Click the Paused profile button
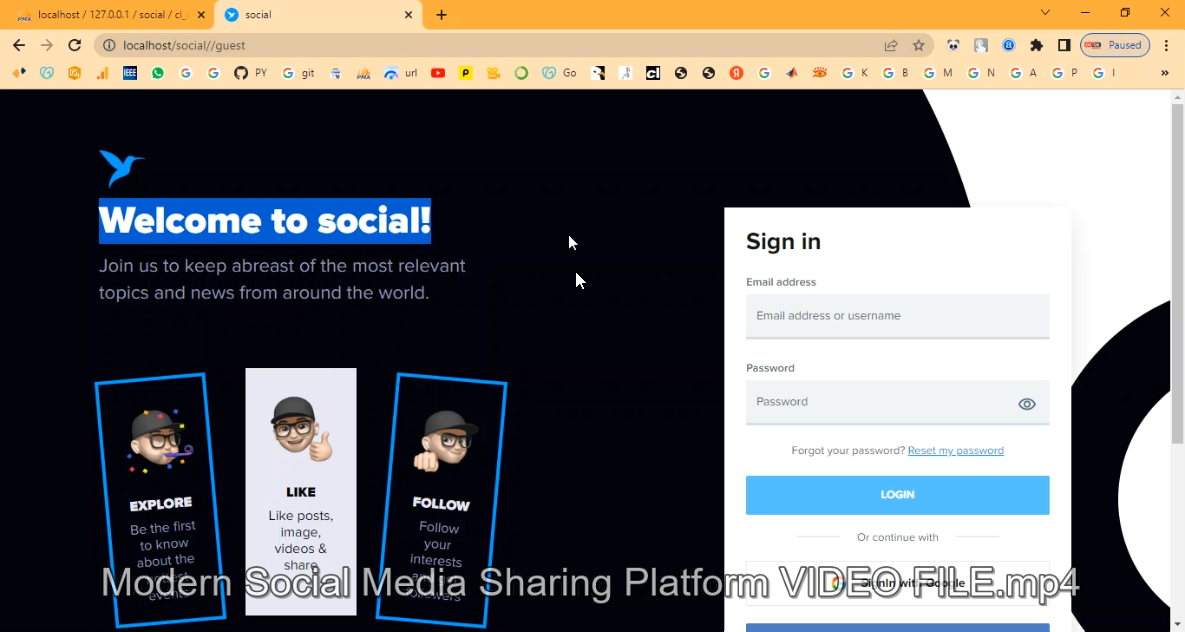The width and height of the screenshot is (1185, 632). (x=1115, y=45)
